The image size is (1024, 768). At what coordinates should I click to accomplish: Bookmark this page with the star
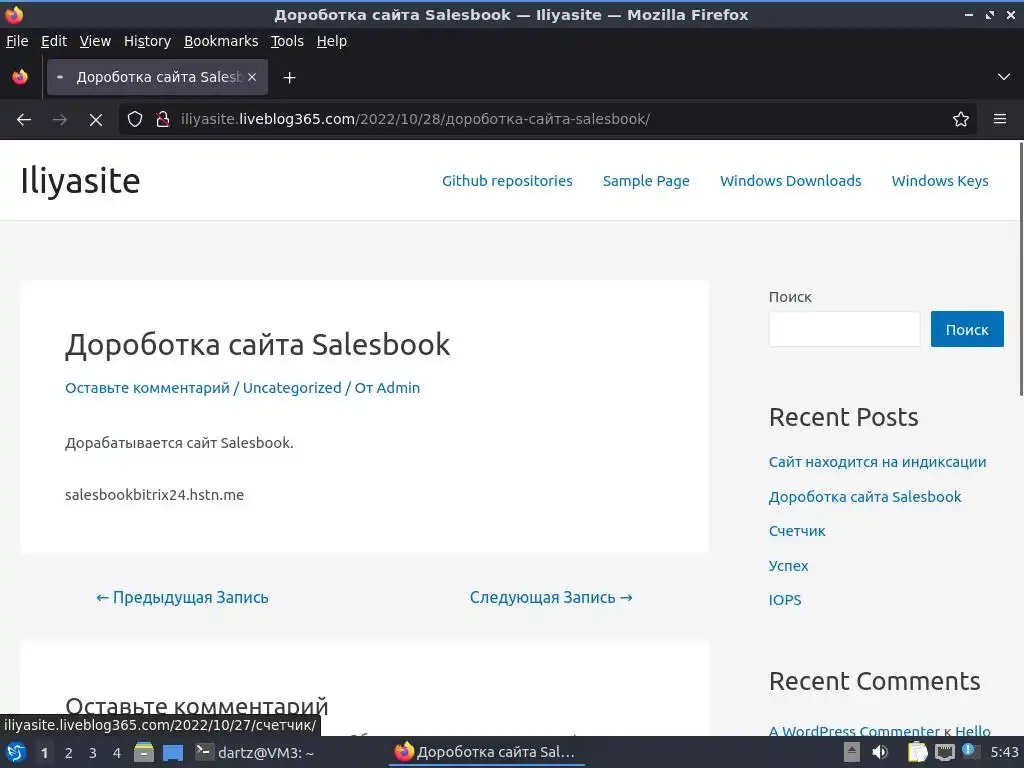(960, 120)
